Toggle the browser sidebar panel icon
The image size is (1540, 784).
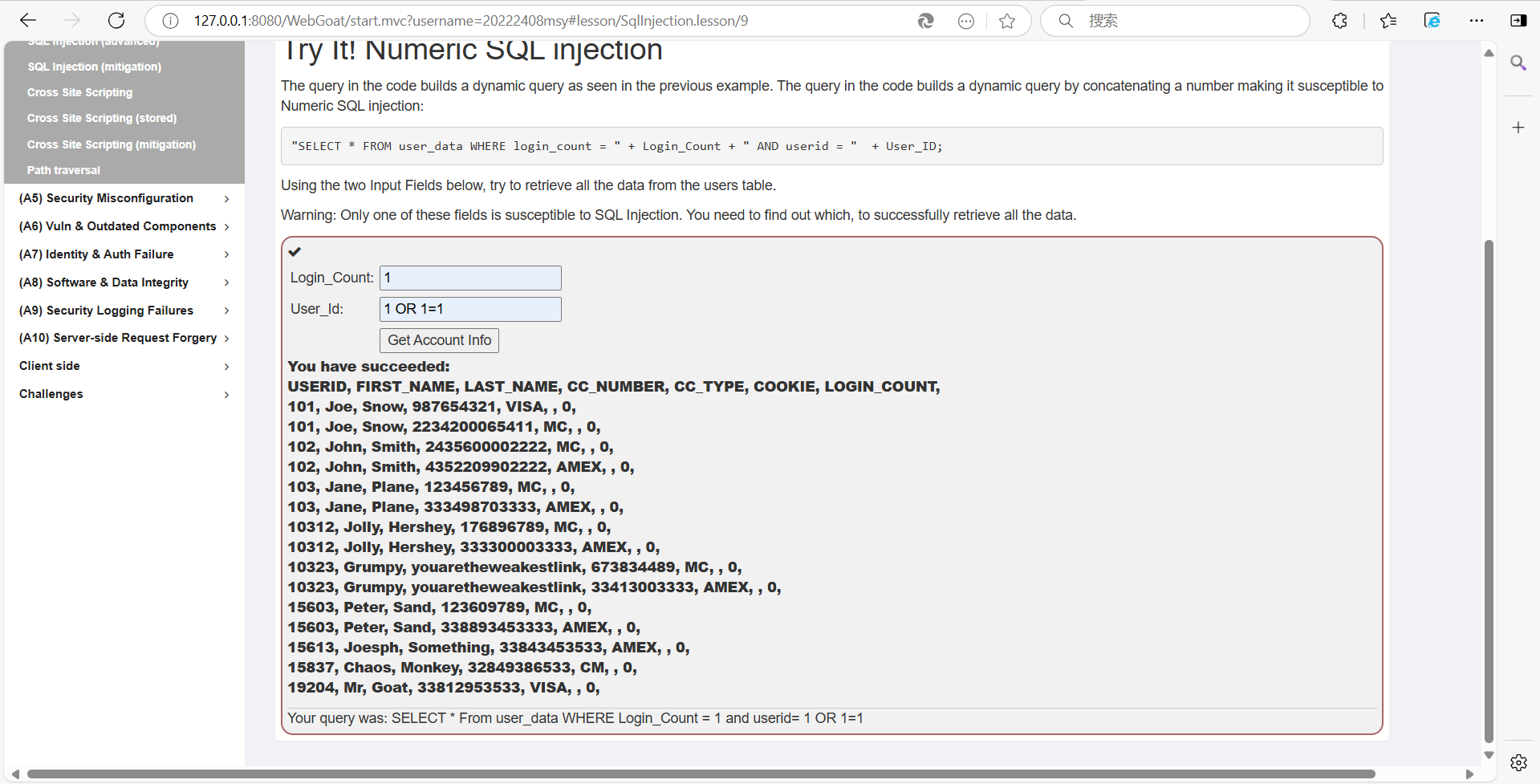coord(1518,21)
